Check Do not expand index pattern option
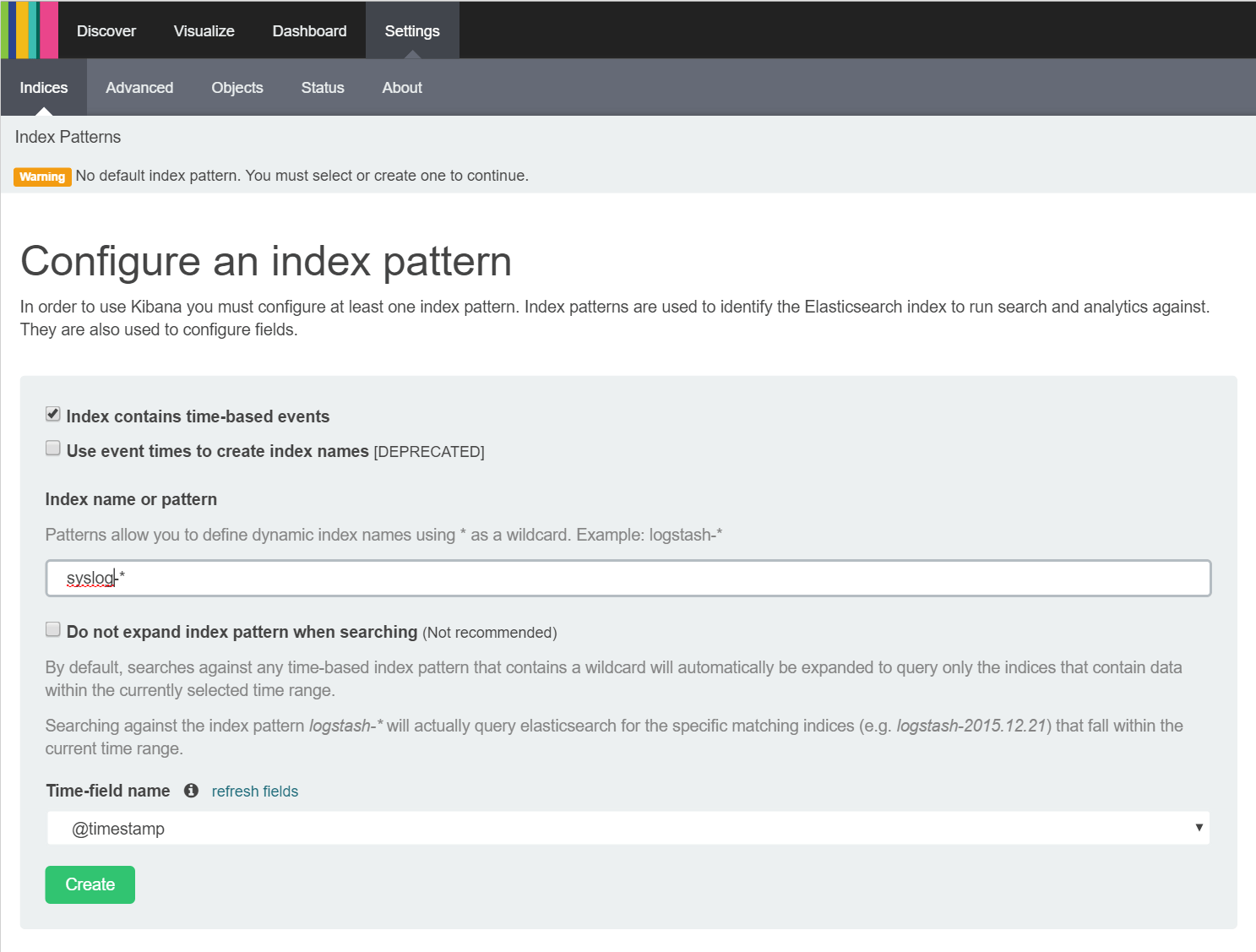1256x952 pixels. tap(53, 629)
